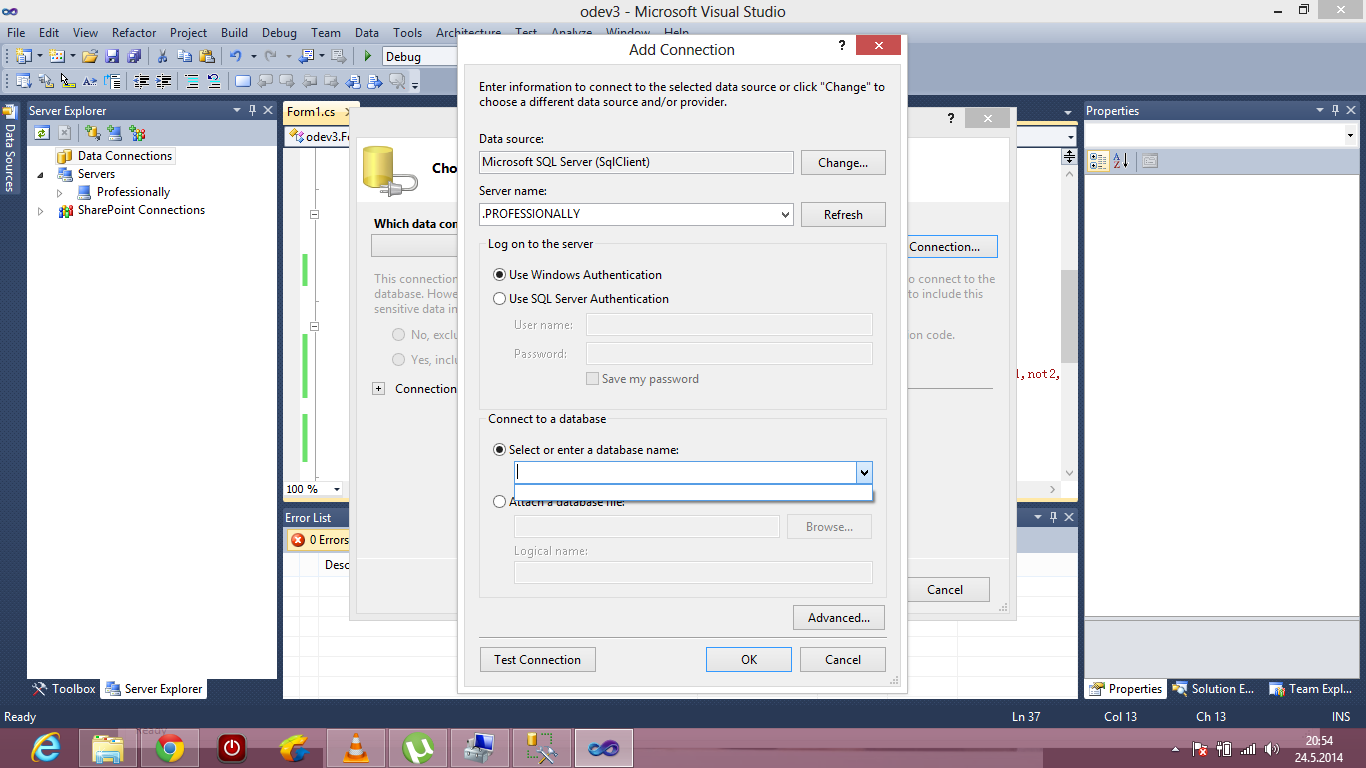
Task: Click the database name text field
Action: (x=685, y=472)
